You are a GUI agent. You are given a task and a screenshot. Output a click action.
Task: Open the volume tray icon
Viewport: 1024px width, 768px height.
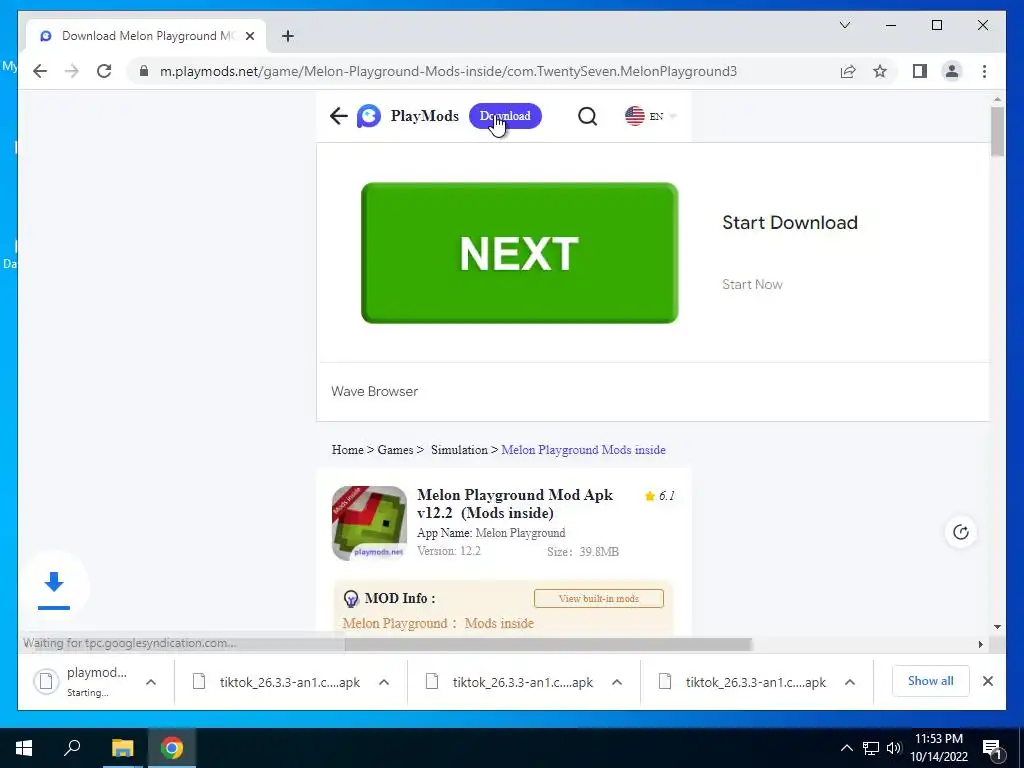pos(894,748)
